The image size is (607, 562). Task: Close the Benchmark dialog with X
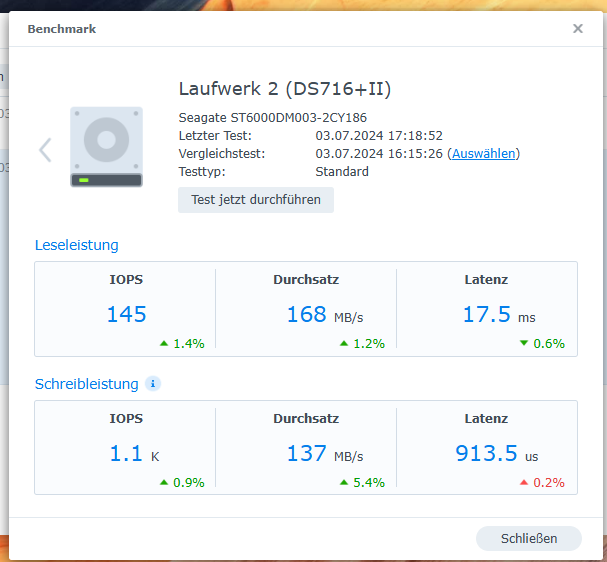click(578, 29)
